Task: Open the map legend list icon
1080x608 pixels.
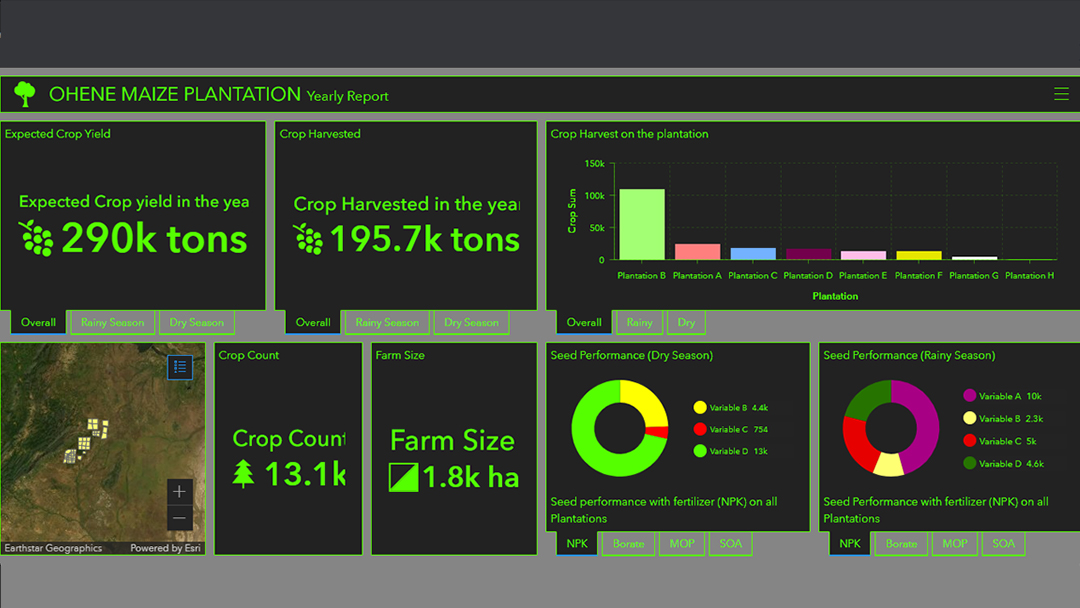Action: (x=180, y=367)
